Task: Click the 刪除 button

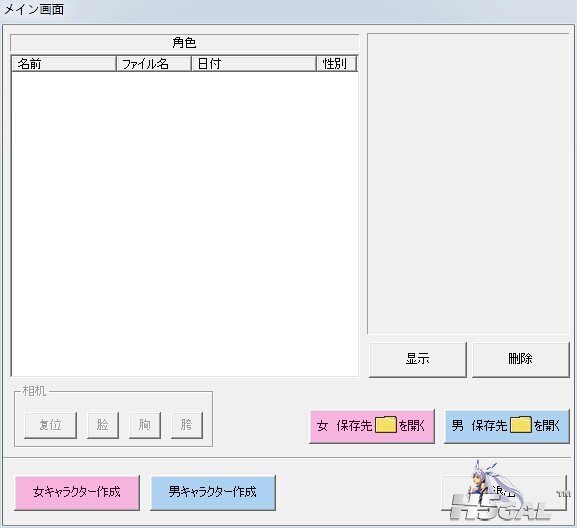Action: click(521, 359)
